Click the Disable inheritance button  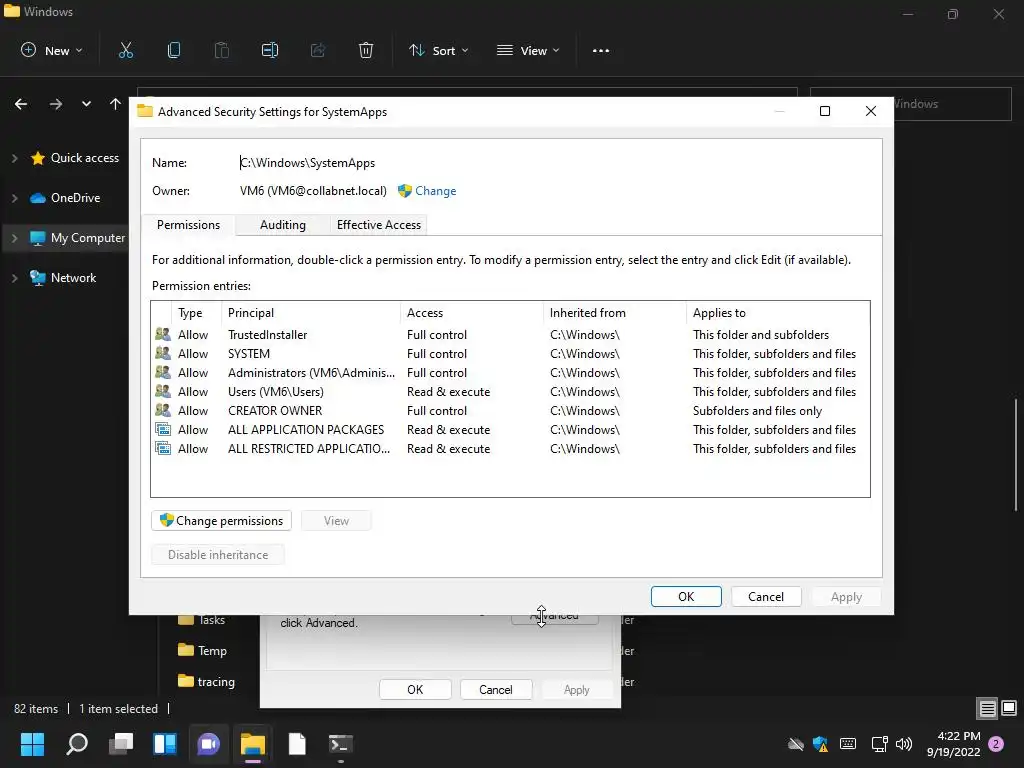pos(217,554)
